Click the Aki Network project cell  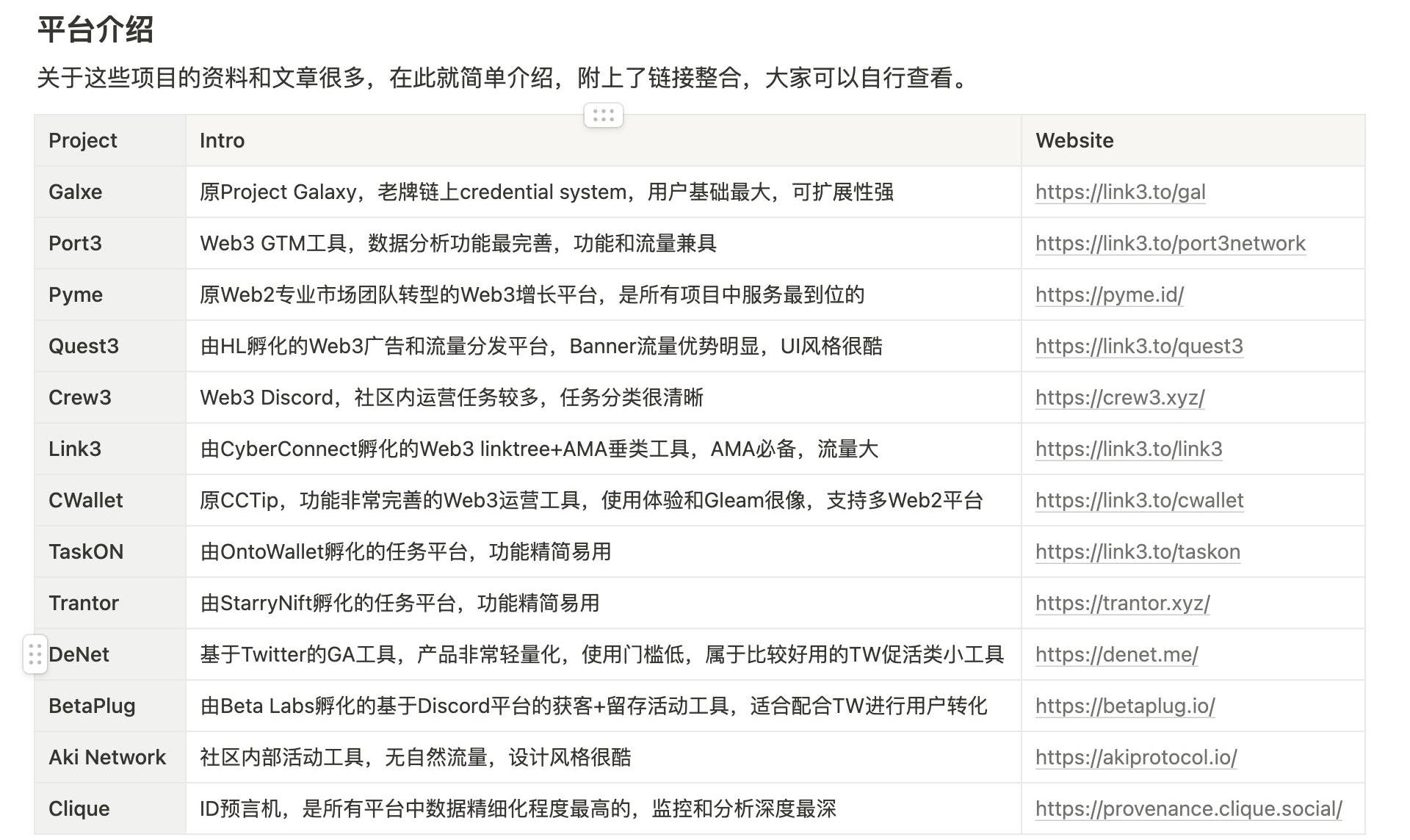point(110,757)
